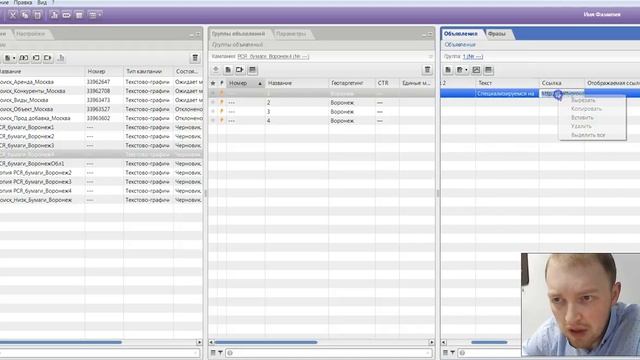This screenshot has width=640, height=360.
Task: Select campaign row Поиск_Аренда_Москва
Action: (x=101, y=82)
